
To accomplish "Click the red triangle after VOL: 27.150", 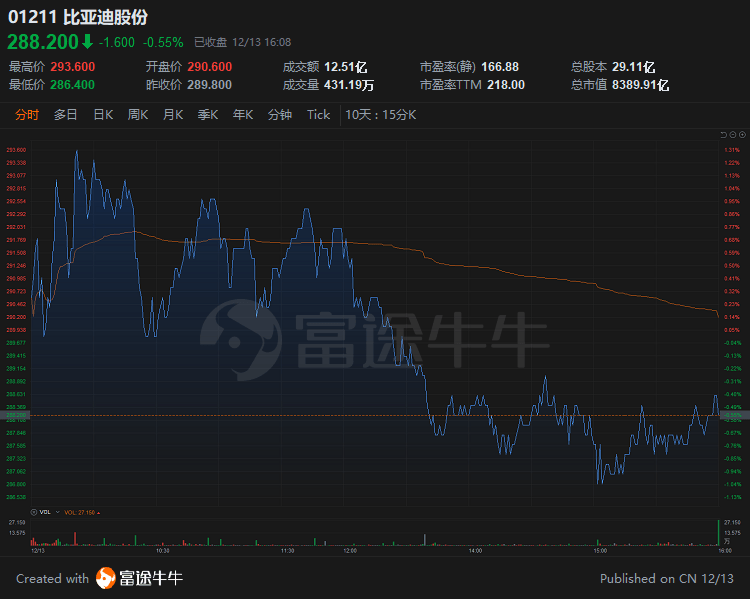I will pyautogui.click(x=99, y=513).
